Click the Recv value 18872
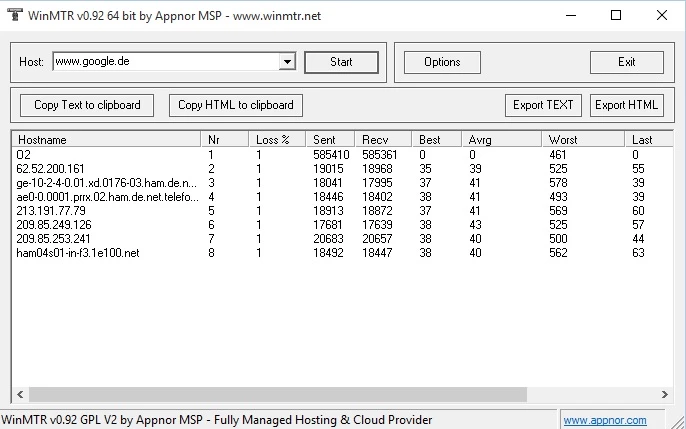Viewport: 686px width, 429px height. tap(377, 211)
